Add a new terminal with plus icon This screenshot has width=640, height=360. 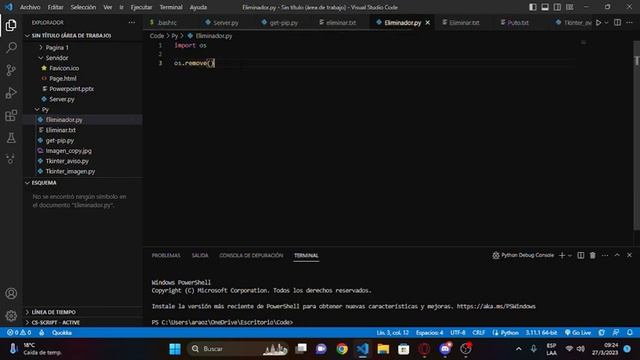click(562, 256)
